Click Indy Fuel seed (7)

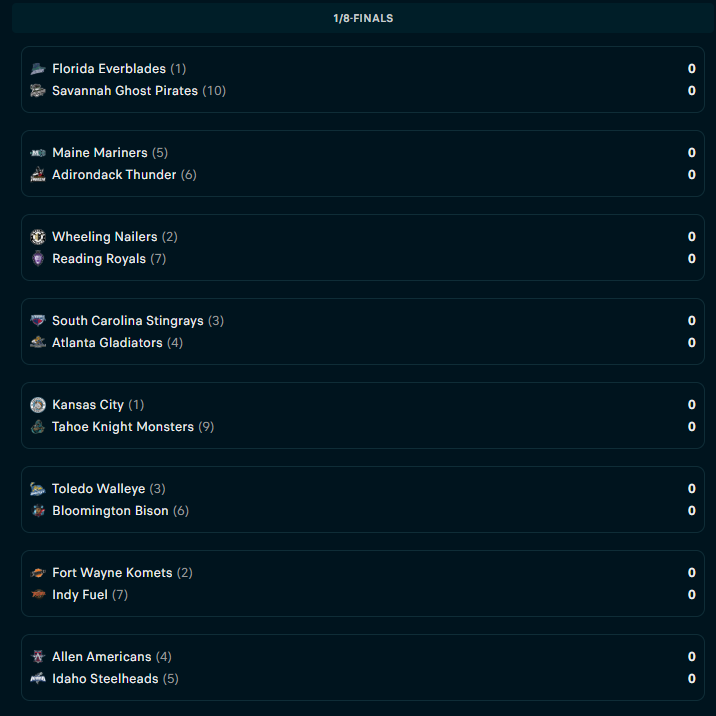click(120, 595)
